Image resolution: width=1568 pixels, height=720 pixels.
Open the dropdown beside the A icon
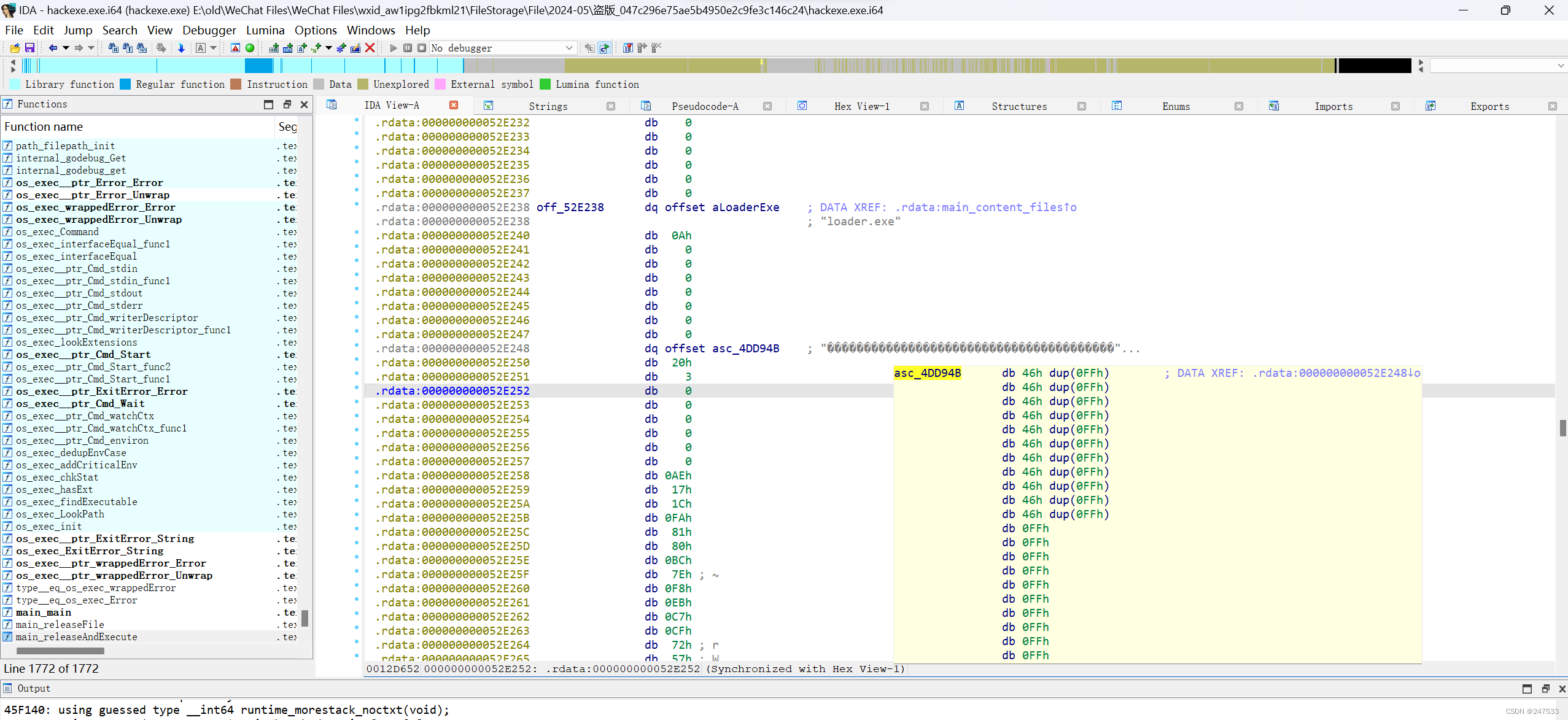pyautogui.click(x=213, y=48)
